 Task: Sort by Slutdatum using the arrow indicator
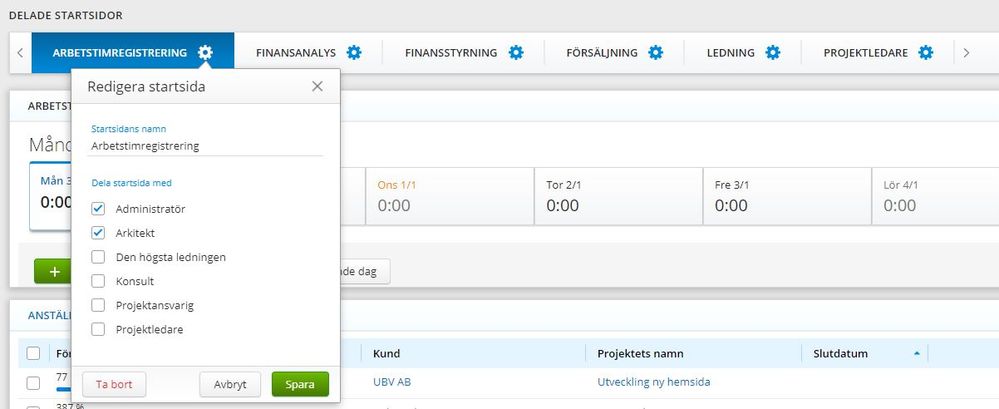tap(917, 354)
